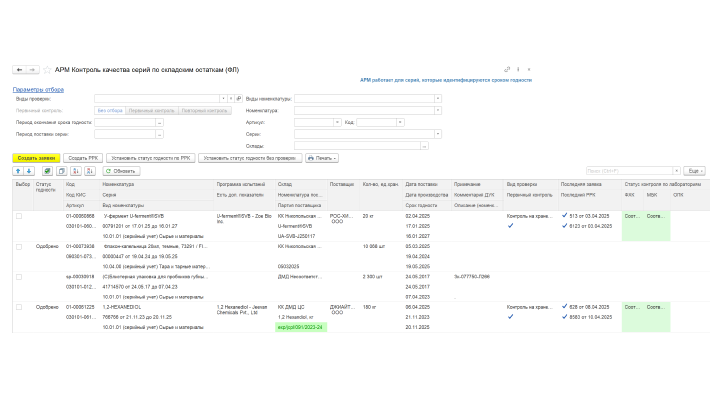
Task: Click the green select-all rows icon
Action: 48,171
